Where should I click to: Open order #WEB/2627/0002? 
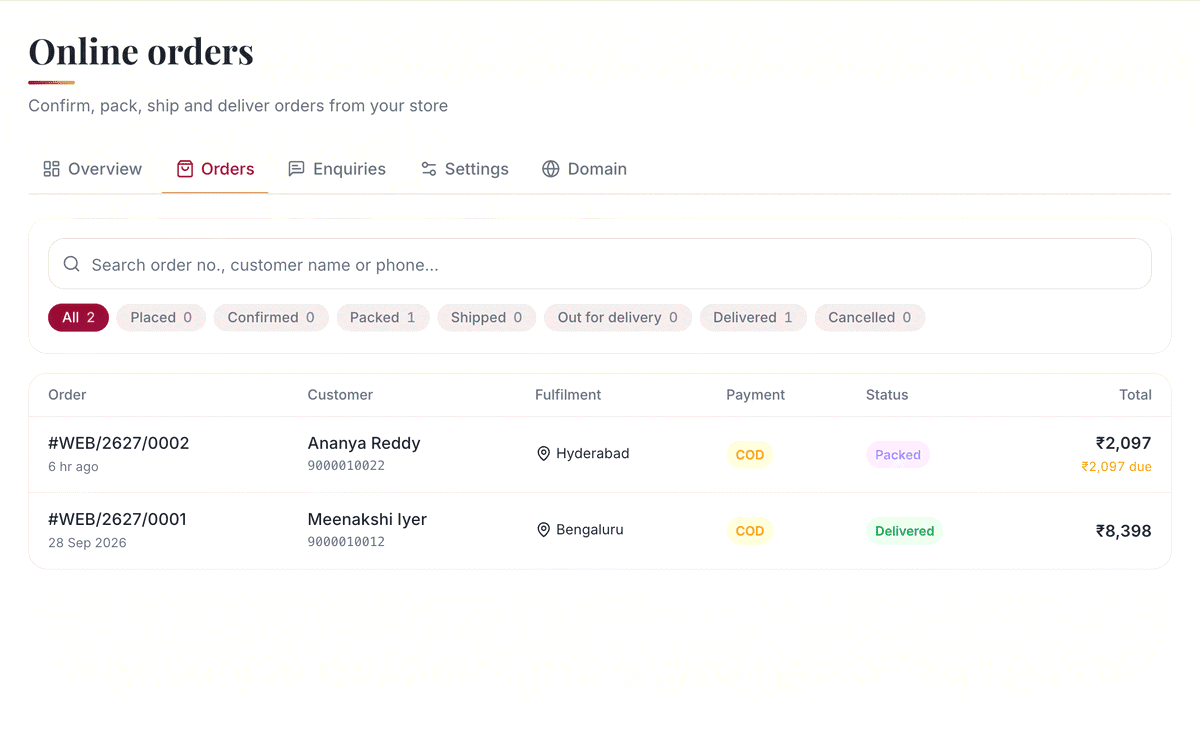pyautogui.click(x=118, y=443)
